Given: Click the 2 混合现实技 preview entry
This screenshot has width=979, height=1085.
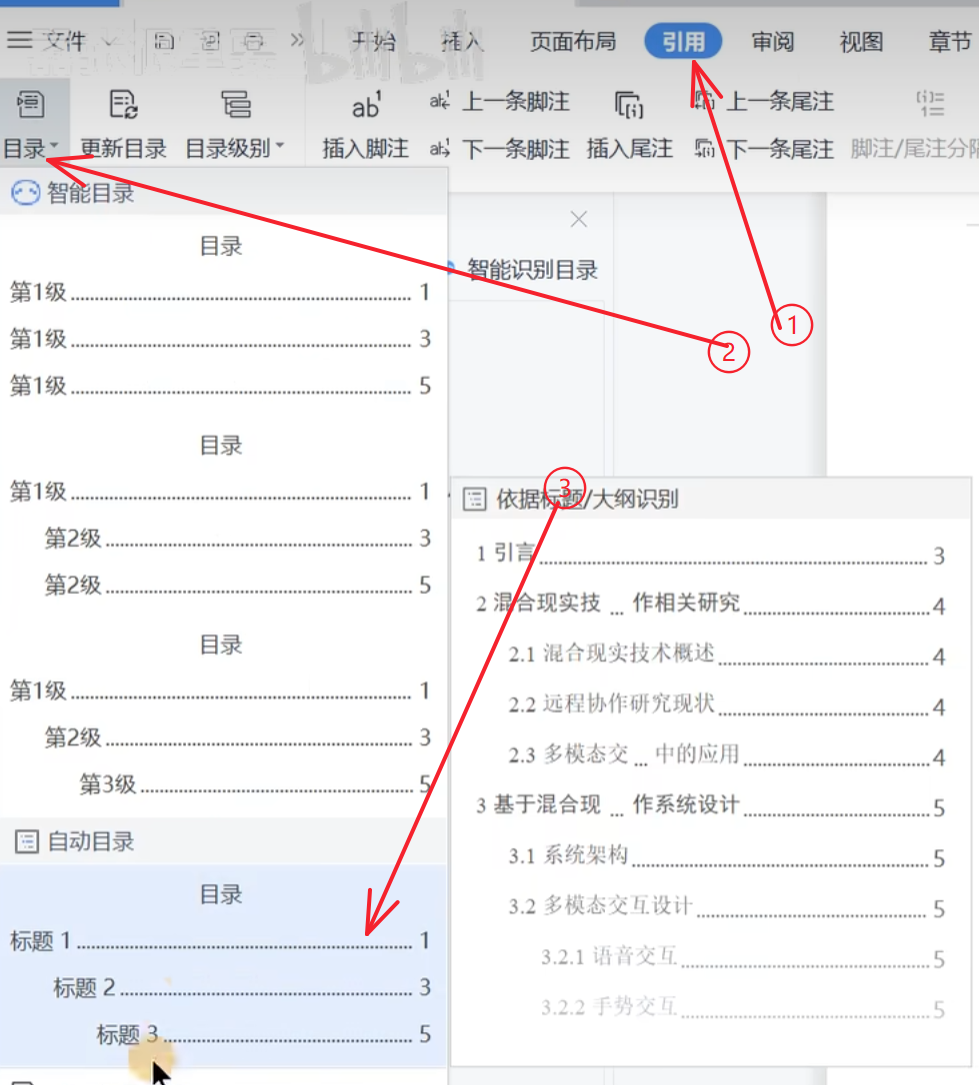Looking at the screenshot, I should tap(711, 604).
